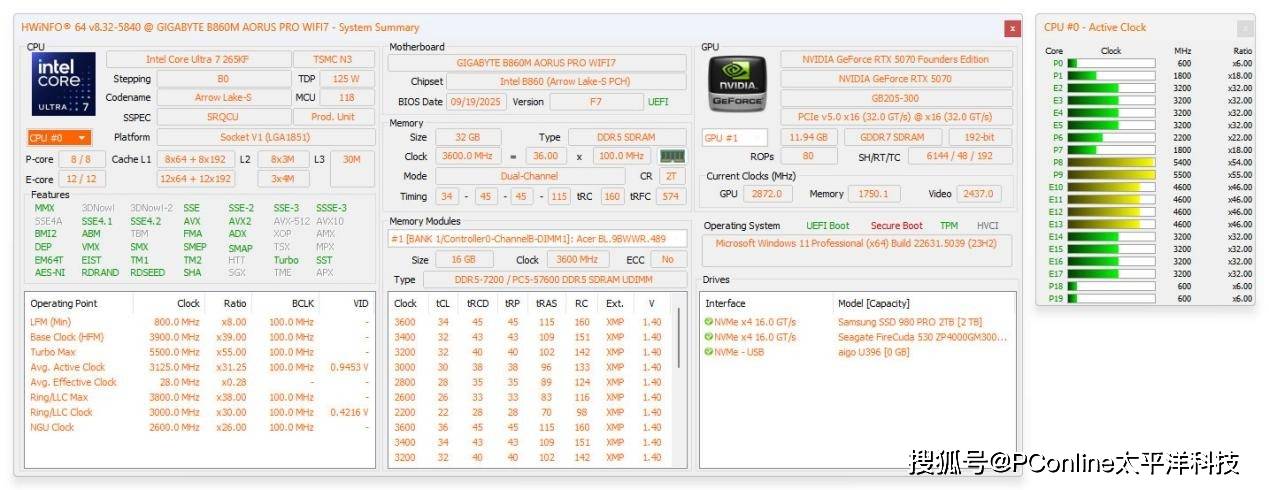The image size is (1269, 490).
Task: Expand the memory module BANK 1 selector
Action: pos(537,239)
